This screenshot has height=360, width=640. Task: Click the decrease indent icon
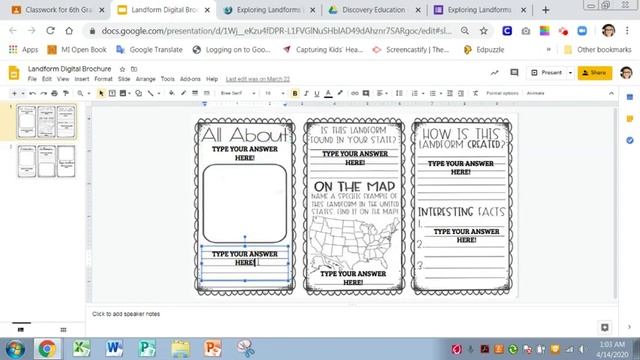point(450,93)
